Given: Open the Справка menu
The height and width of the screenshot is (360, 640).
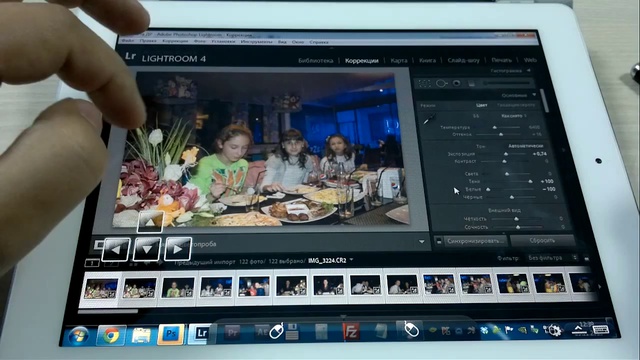Looking at the screenshot, I should tap(319, 42).
